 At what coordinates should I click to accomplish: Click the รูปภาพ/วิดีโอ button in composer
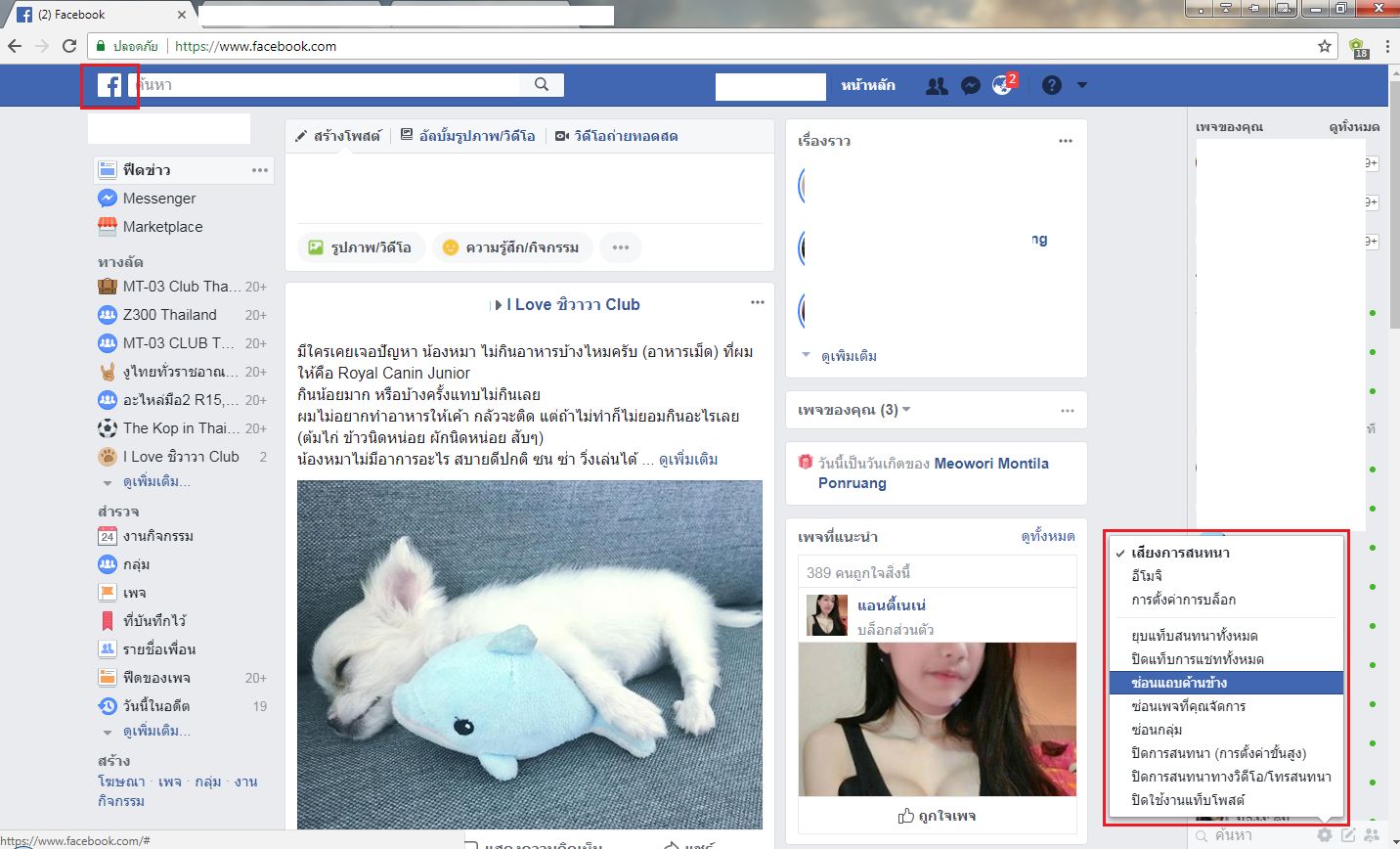click(x=361, y=247)
